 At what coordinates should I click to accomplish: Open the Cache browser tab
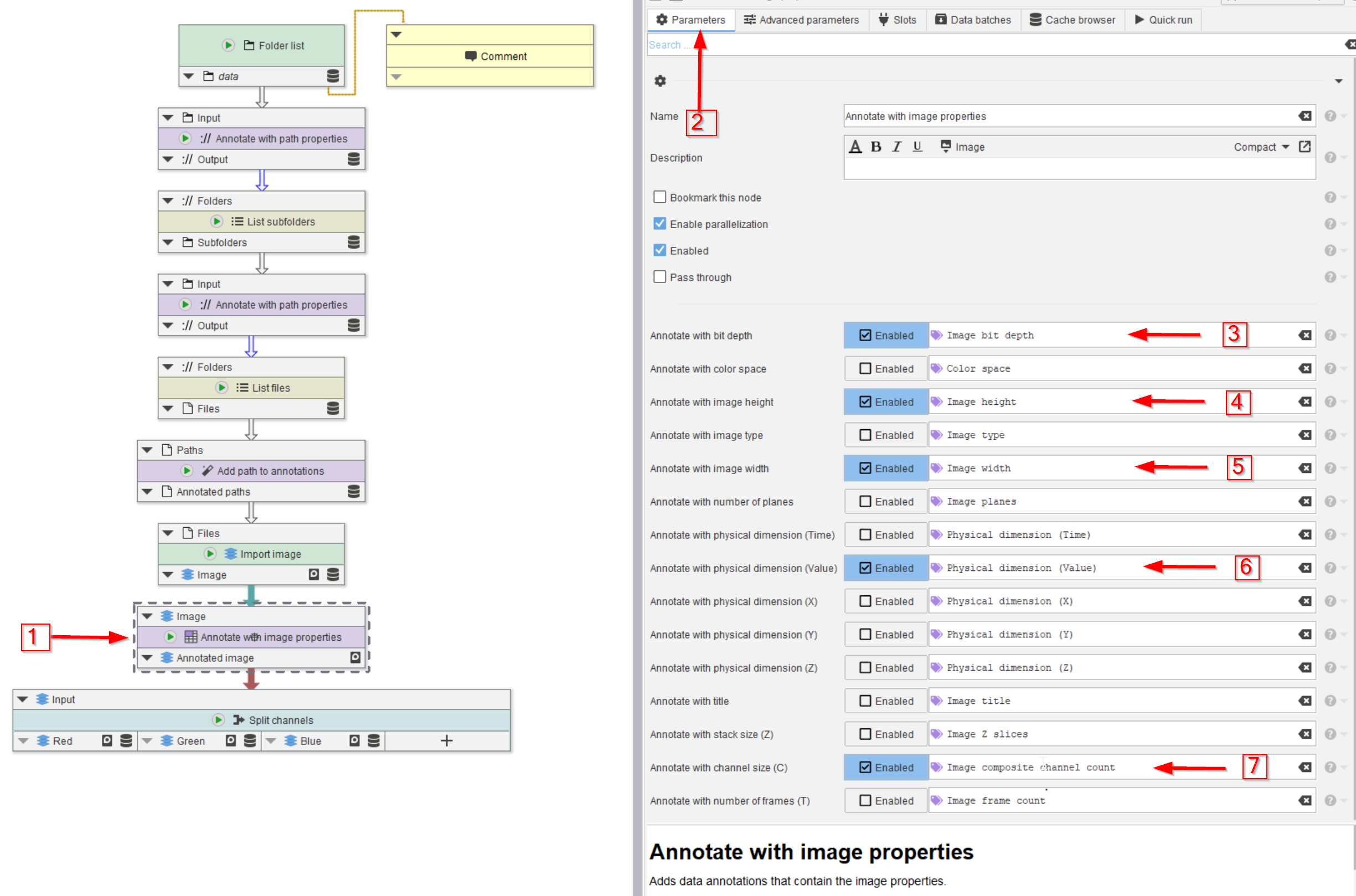(x=1072, y=20)
